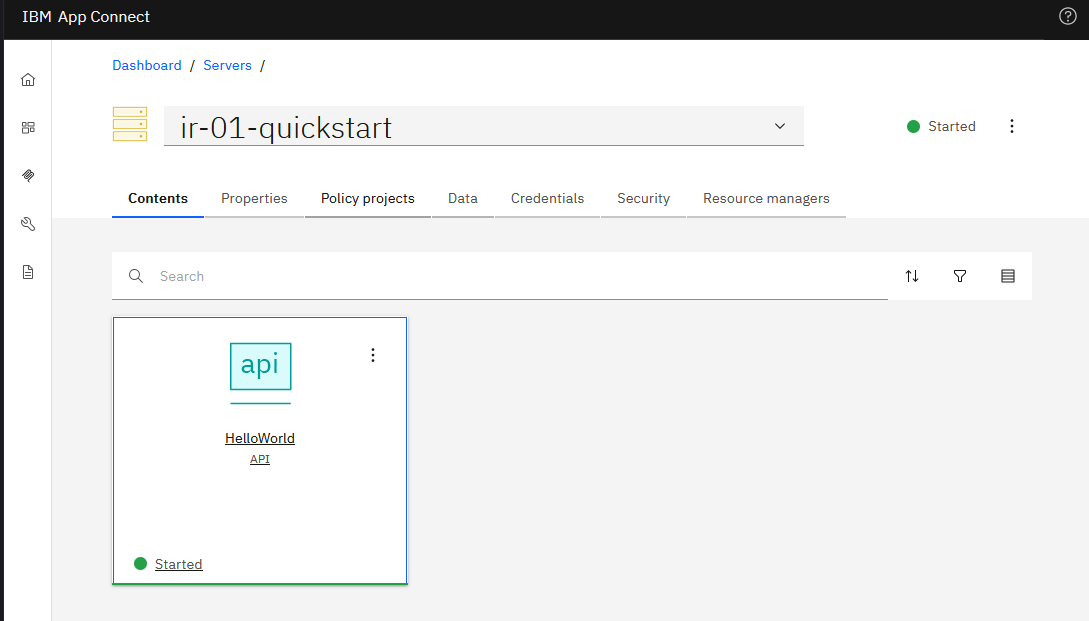Click the paperclip icon in sidebar

pos(28,176)
